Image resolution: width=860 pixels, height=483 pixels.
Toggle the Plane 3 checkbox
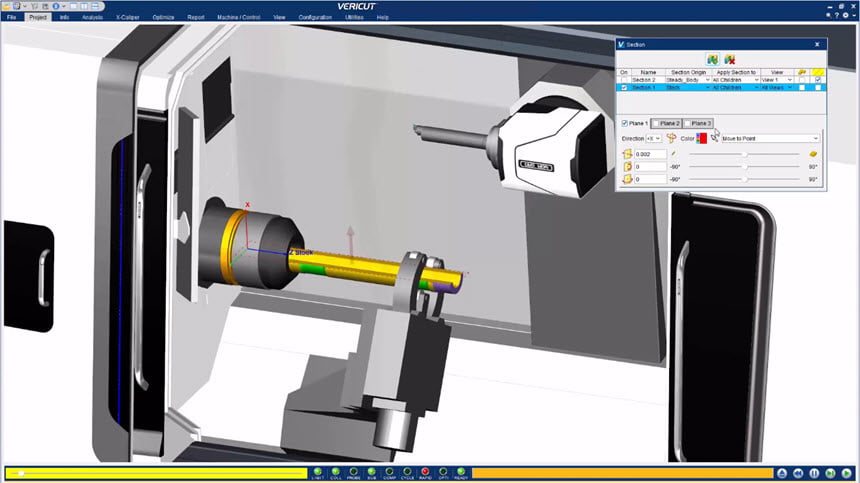click(687, 123)
